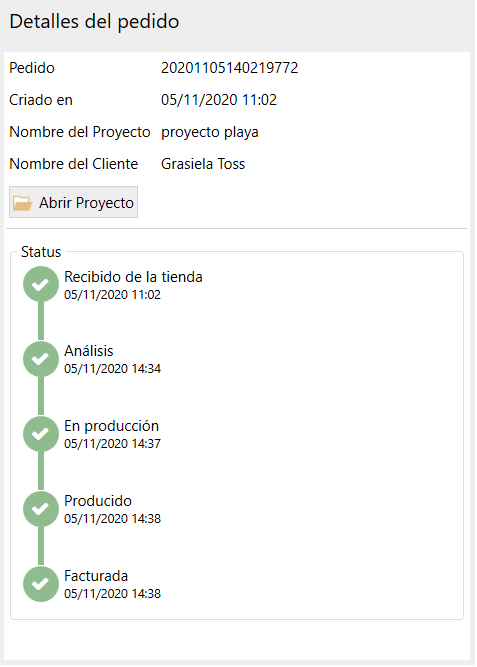
Task: Click the Recibido de la tienda label
Action: tap(133, 277)
